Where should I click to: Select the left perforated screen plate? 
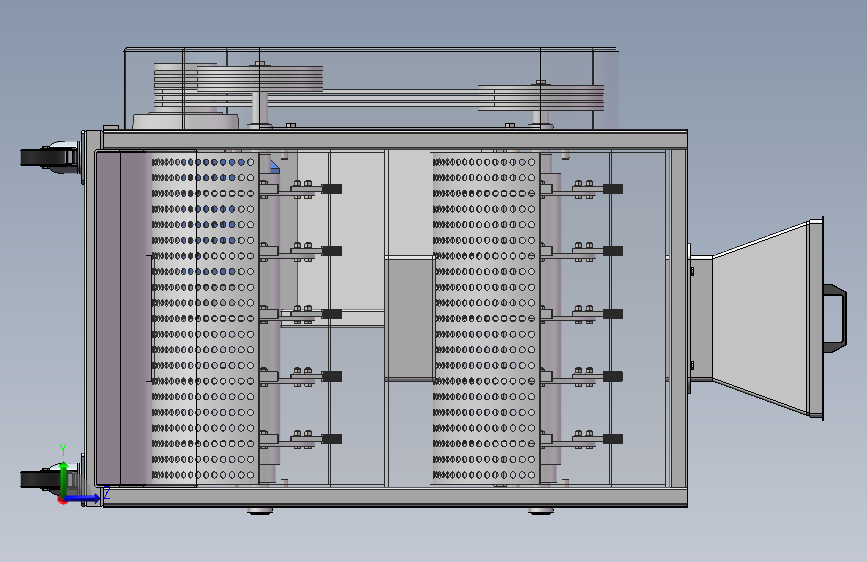coord(205,318)
